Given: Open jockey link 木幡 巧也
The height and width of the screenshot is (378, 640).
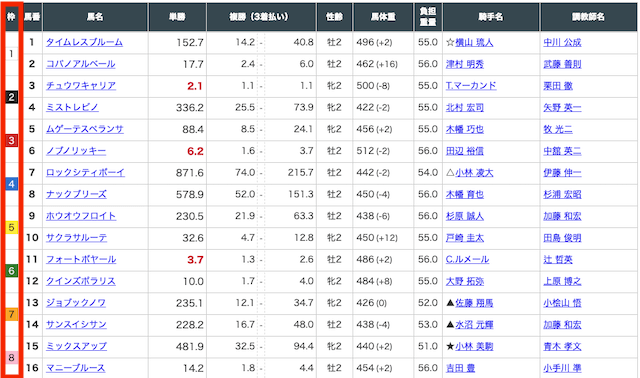Looking at the screenshot, I should click(x=465, y=129).
